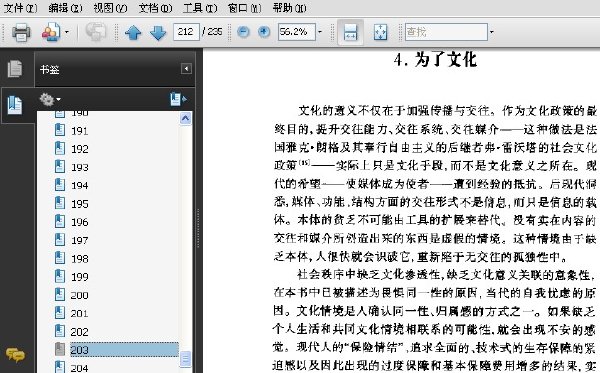The image size is (600, 373).
Task: Click the bookmarks scrollbar thumb
Action: coord(185,359)
